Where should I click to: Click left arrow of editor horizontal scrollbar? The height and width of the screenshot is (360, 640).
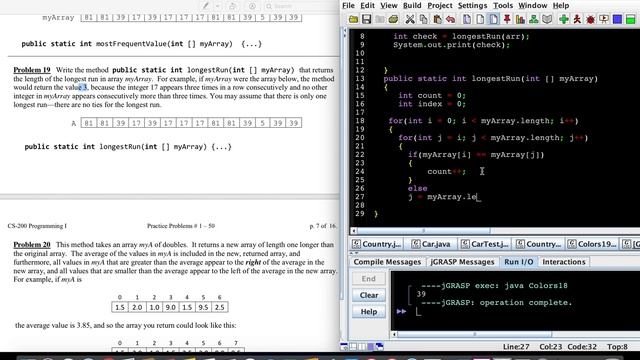tap(353, 231)
